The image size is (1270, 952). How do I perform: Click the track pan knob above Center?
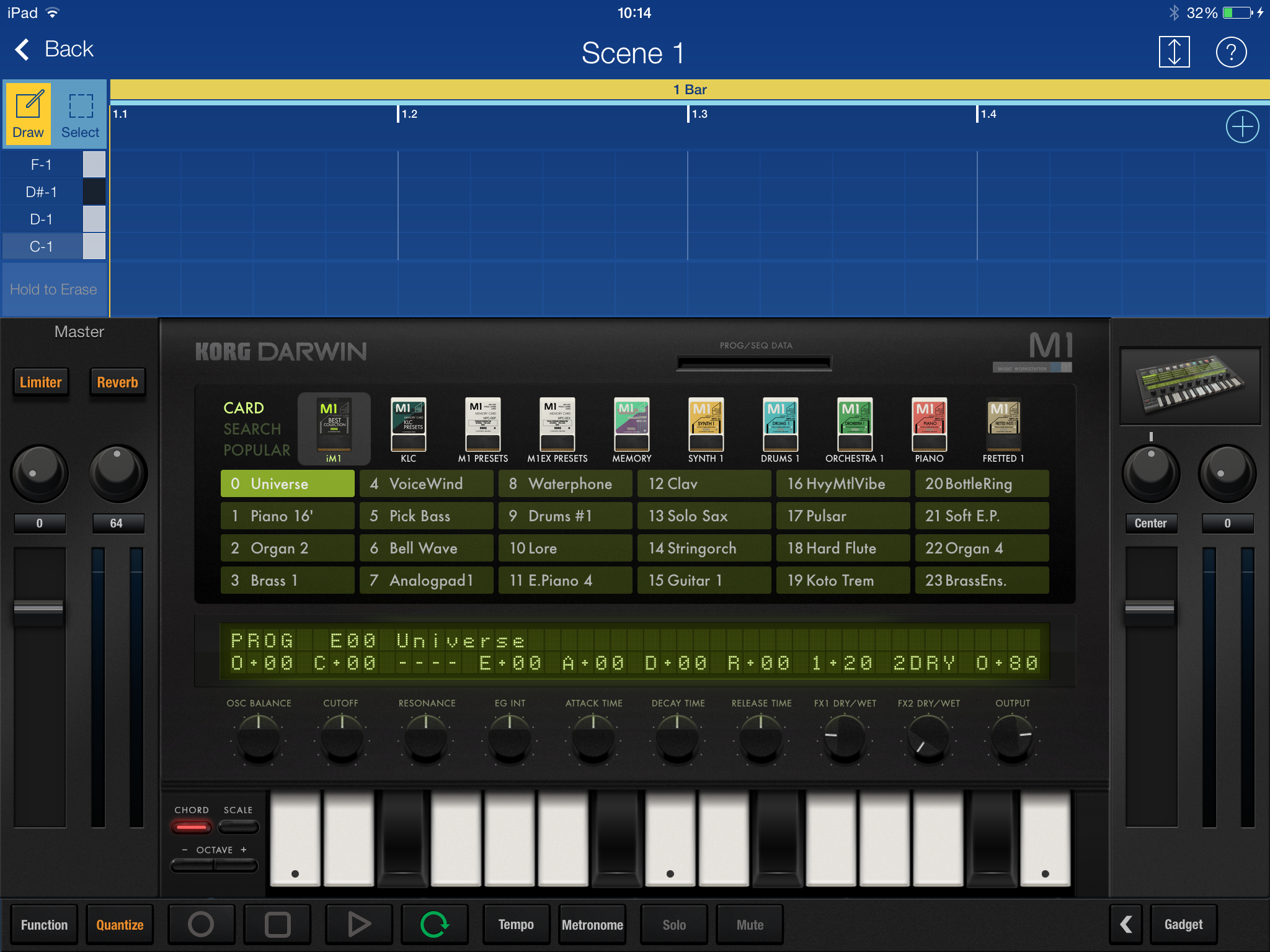click(x=1151, y=473)
